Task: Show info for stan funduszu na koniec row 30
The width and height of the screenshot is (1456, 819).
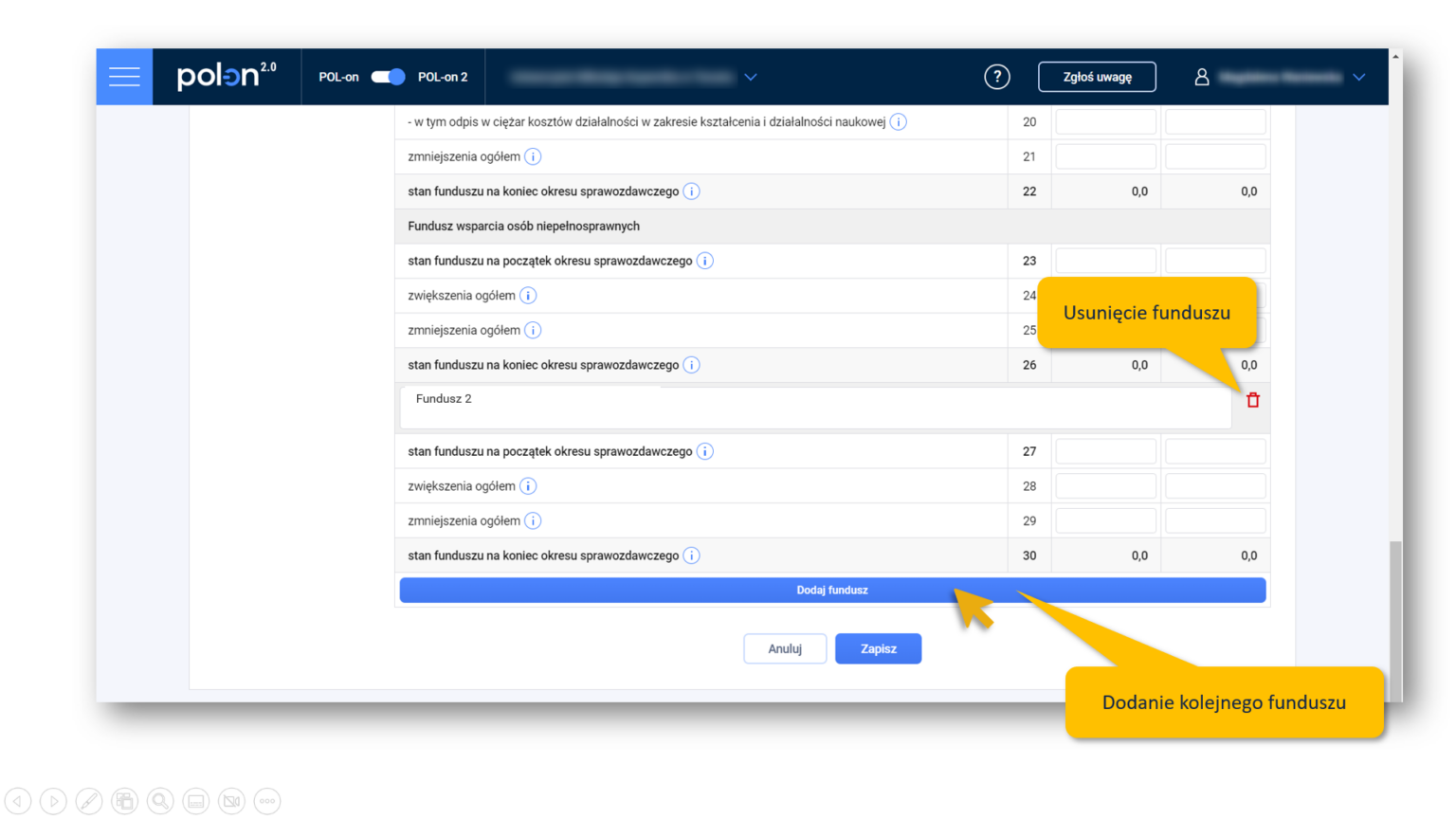Action: [x=691, y=555]
